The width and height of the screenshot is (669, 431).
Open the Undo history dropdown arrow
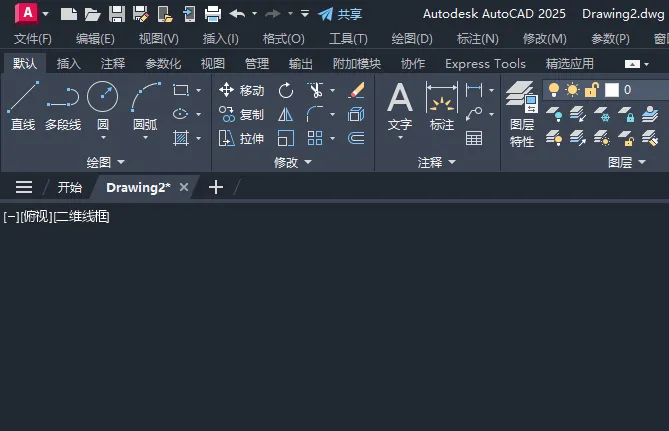coord(254,14)
